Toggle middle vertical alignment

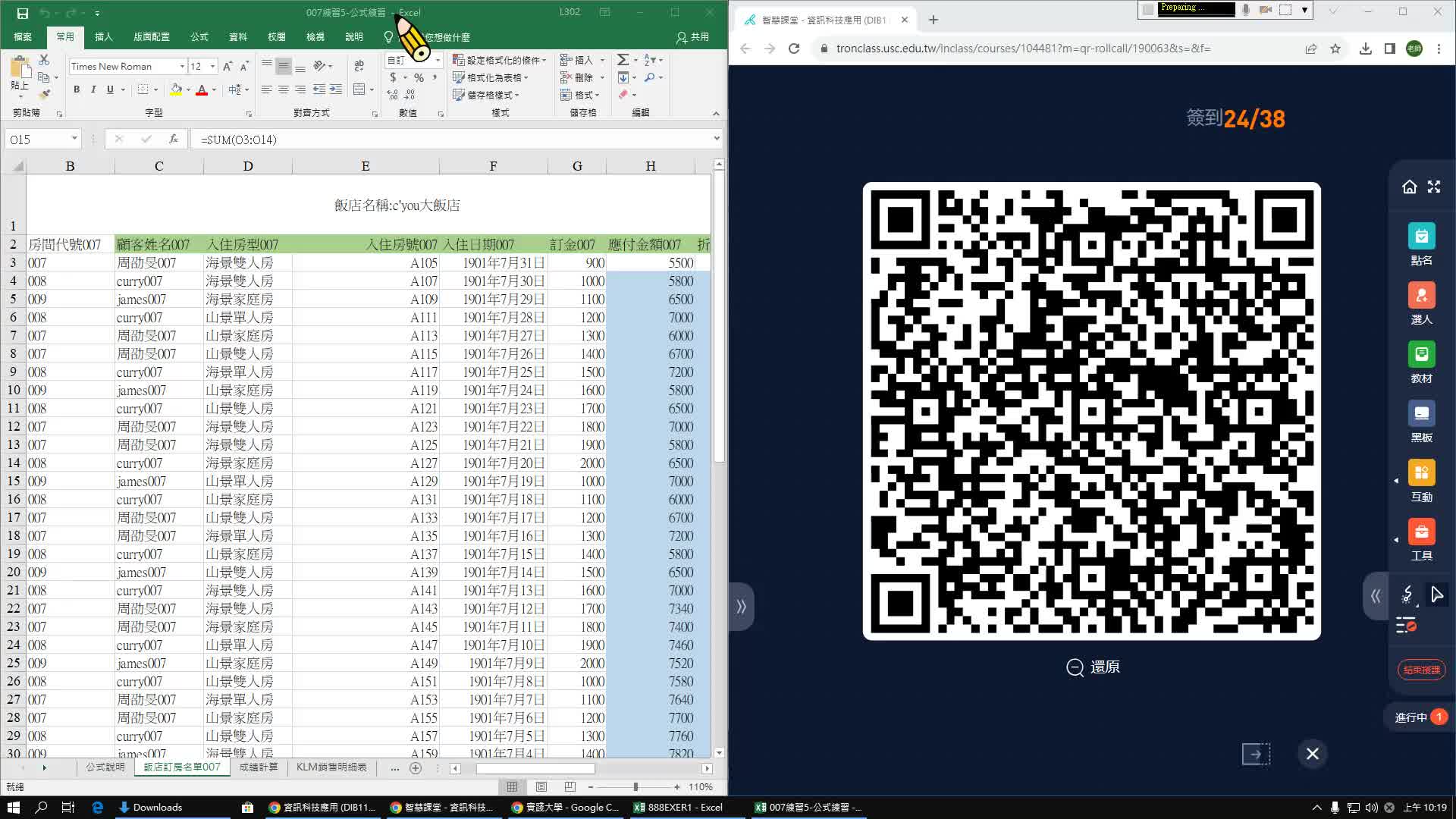[284, 66]
